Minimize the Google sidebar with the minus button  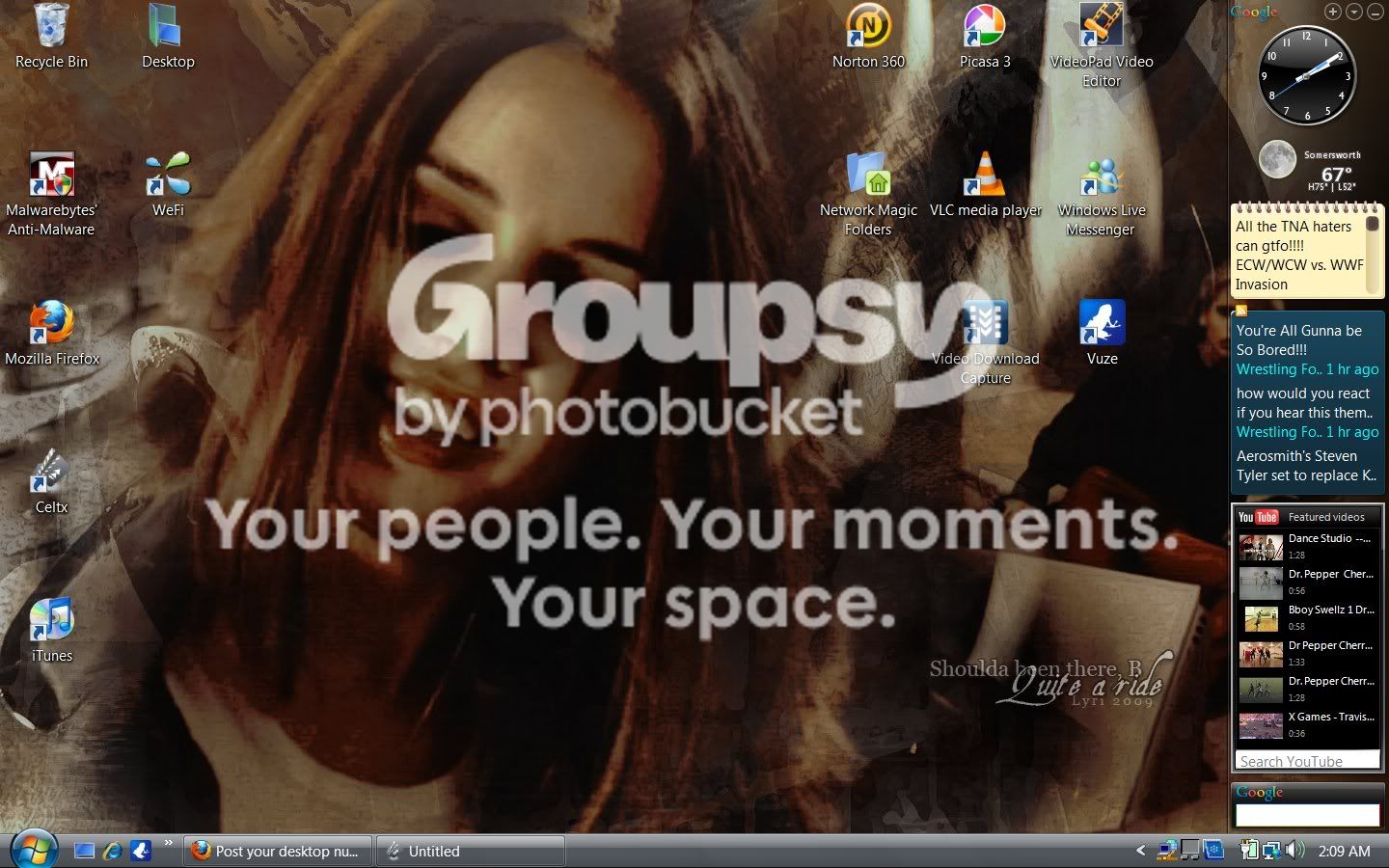point(1375,12)
